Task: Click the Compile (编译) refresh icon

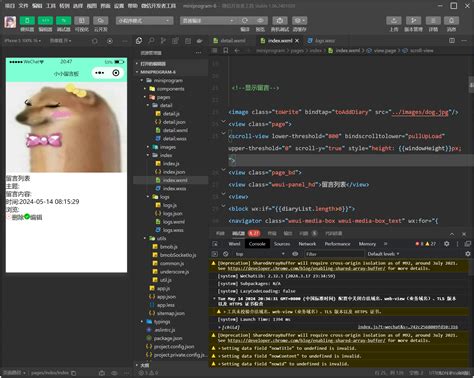Action: tap(245, 21)
